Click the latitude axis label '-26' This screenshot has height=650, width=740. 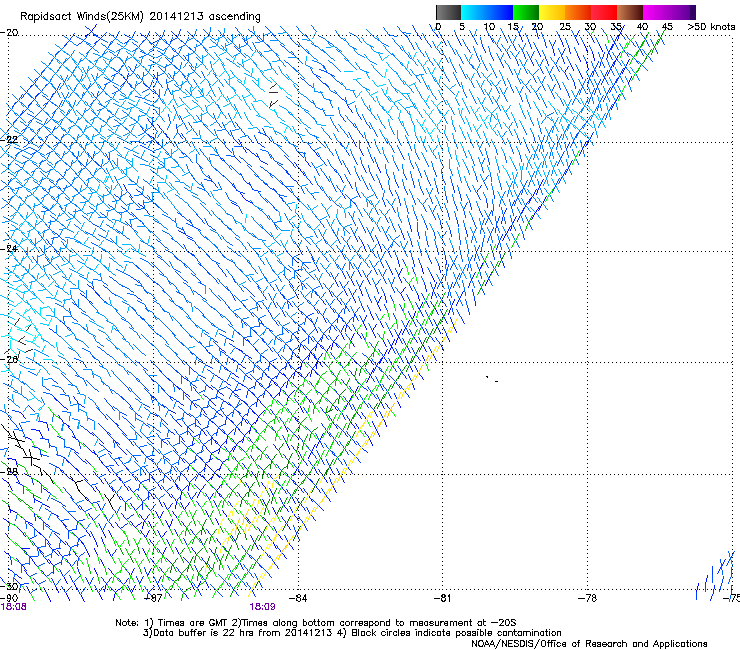[x=9, y=359]
